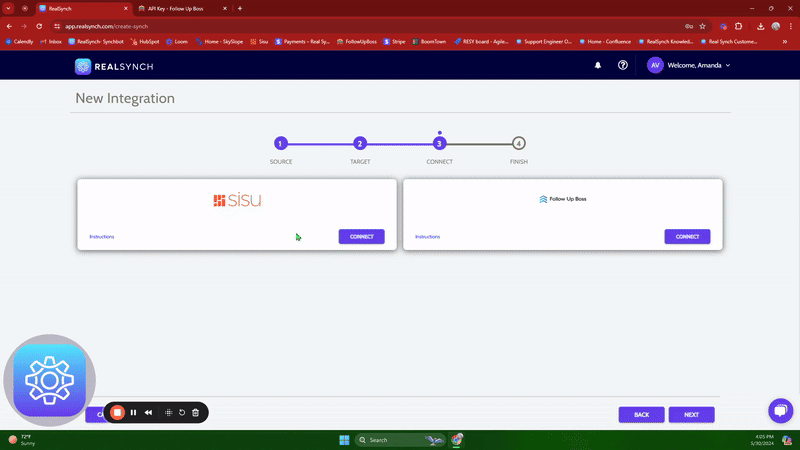This screenshot has width=800, height=450.
Task: Restart the recording with the circular arrow
Action: point(182,412)
